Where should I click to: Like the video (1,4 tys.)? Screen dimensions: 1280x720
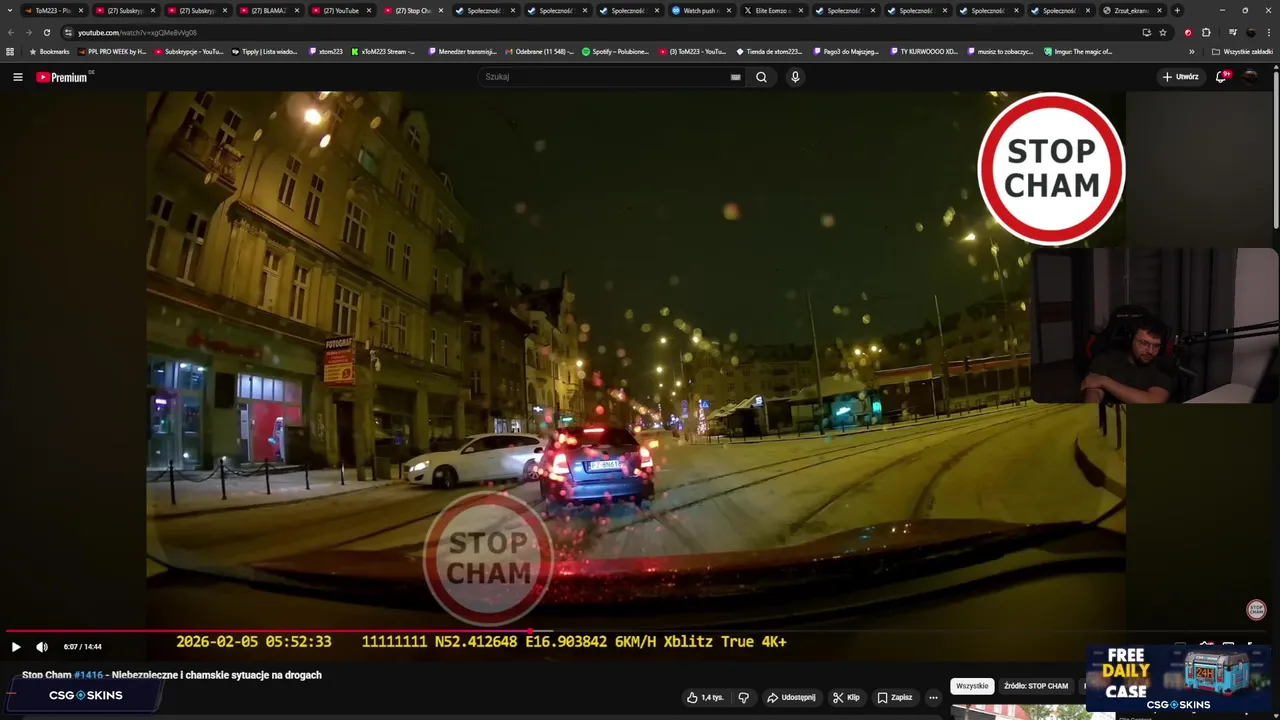[705, 697]
